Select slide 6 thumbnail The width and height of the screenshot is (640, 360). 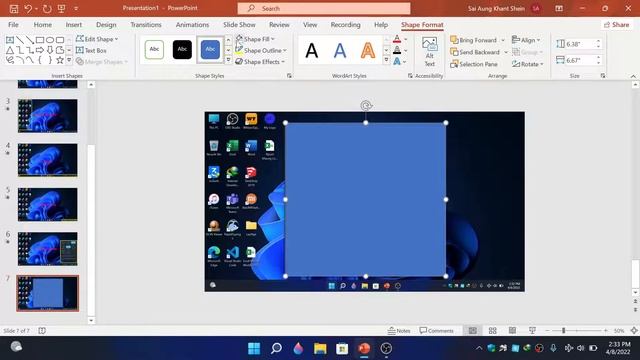pyautogui.click(x=48, y=249)
